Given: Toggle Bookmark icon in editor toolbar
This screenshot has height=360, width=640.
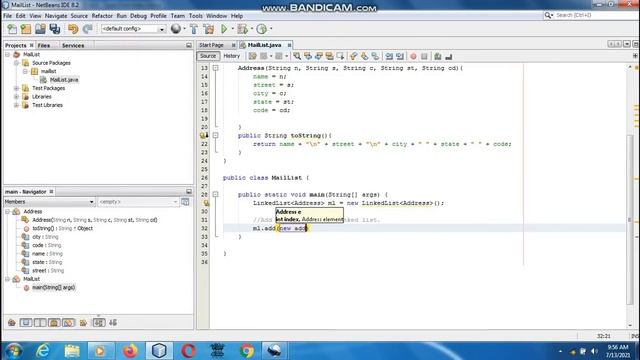Looking at the screenshot, I should [x=375, y=56].
